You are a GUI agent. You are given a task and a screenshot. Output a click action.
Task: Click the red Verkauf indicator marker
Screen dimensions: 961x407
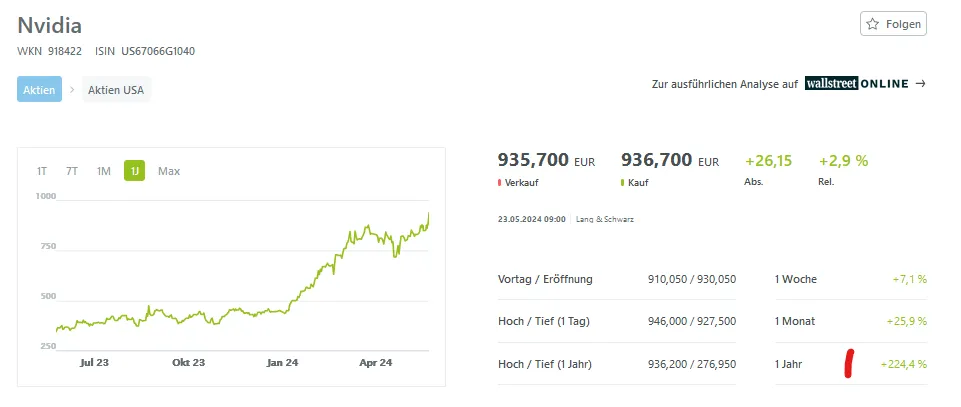[x=499, y=183]
